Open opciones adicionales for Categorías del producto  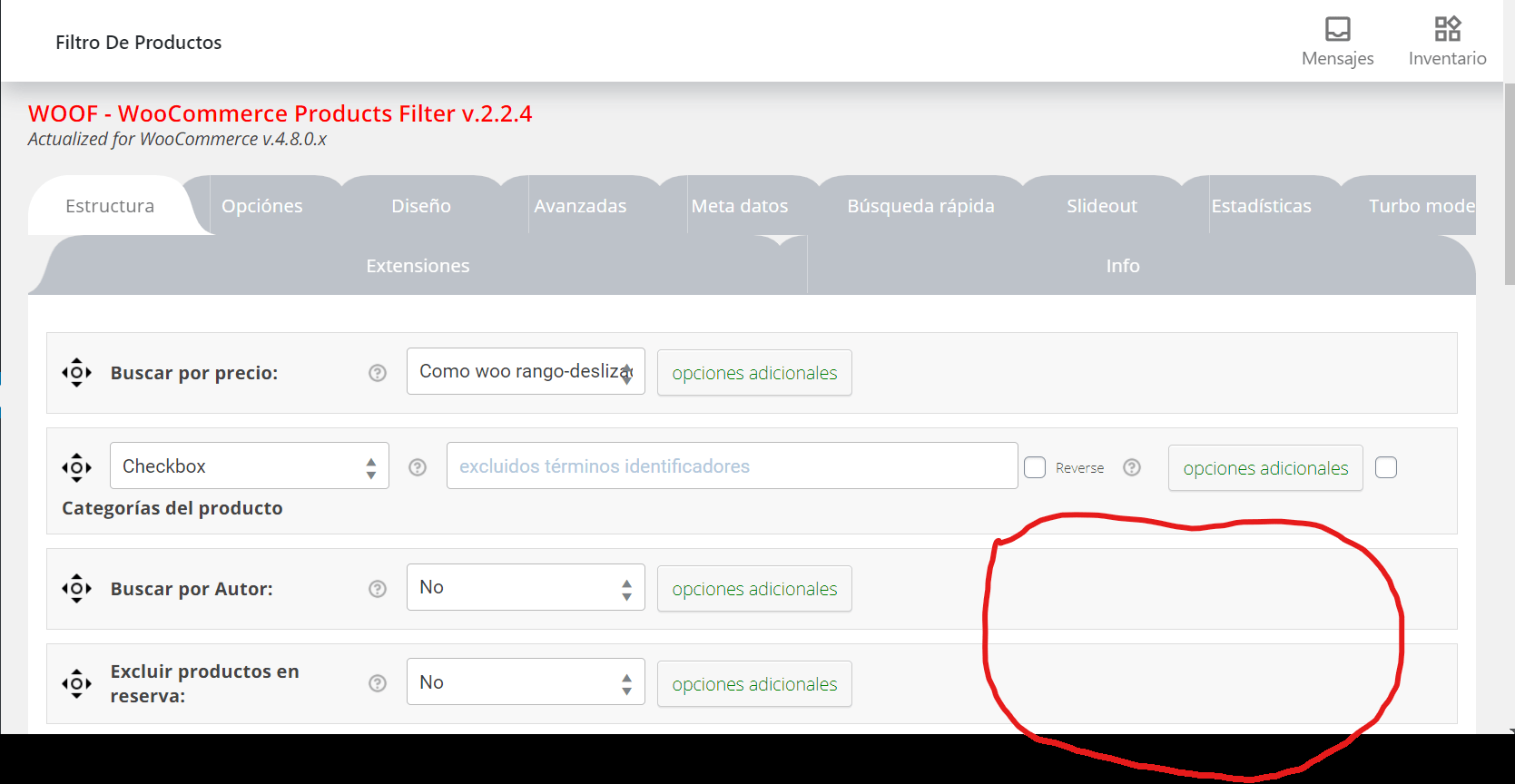pos(1265,468)
